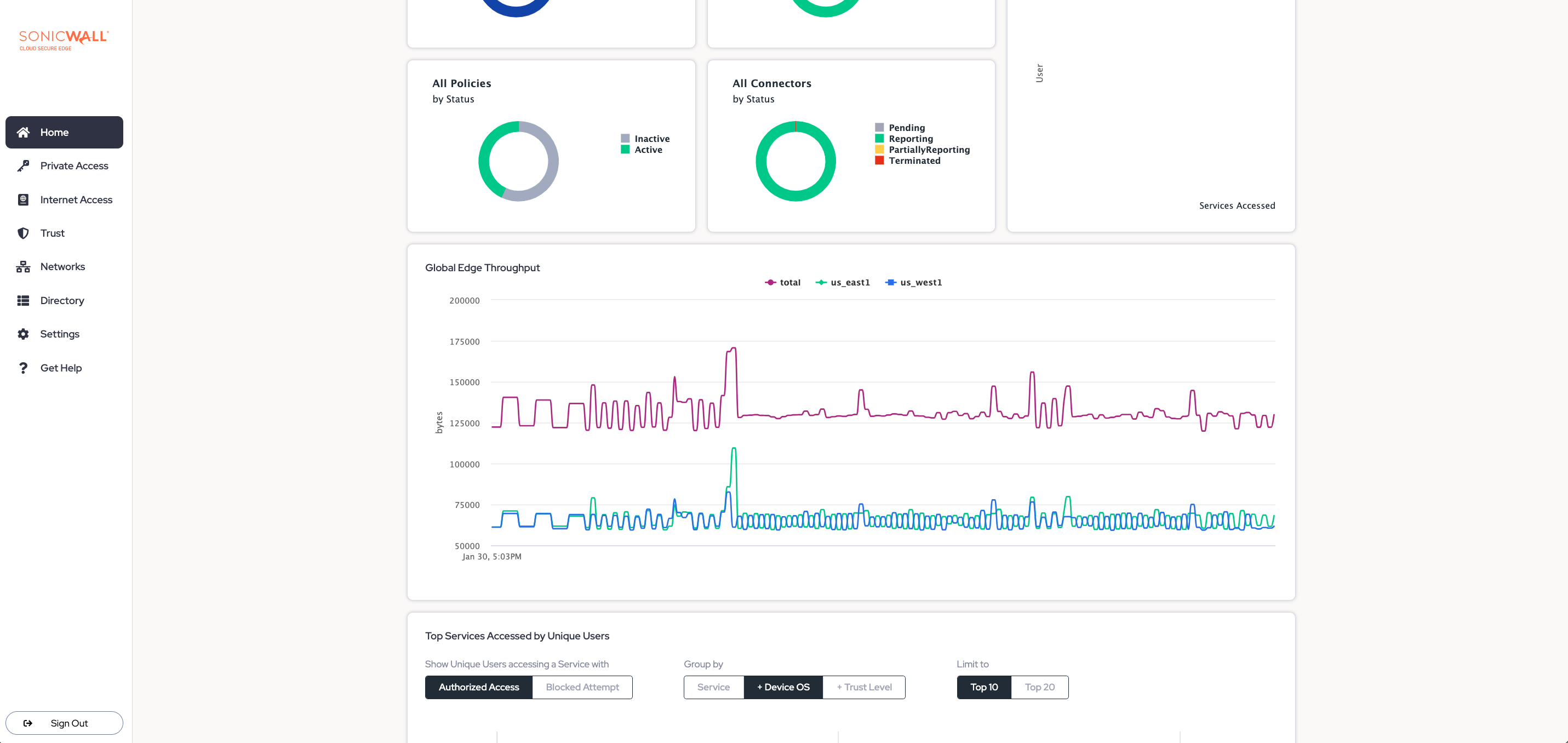Click the Networks topology icon
Viewport: 1568px width, 743px height.
pos(23,267)
